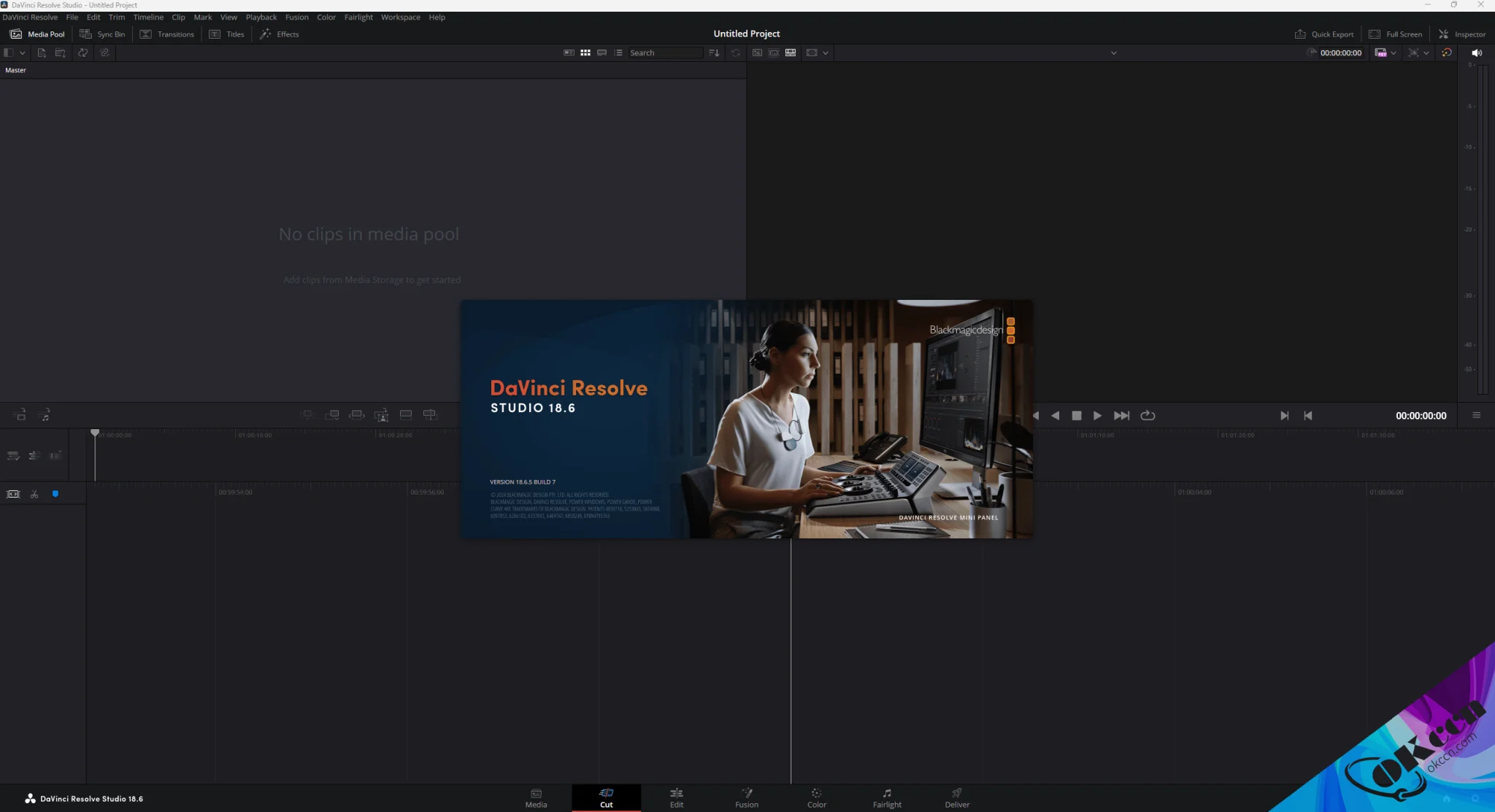Open the Help menu

[437, 17]
